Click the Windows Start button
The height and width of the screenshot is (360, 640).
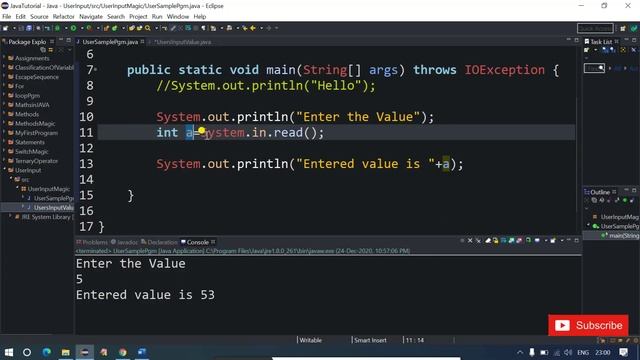(9, 352)
